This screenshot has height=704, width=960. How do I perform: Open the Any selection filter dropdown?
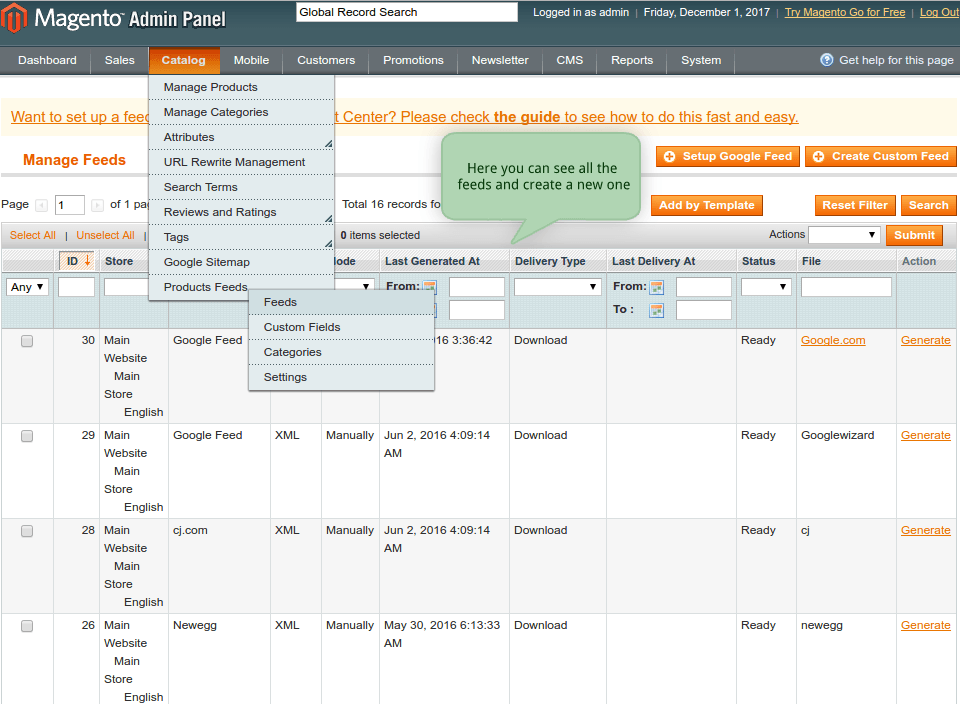tap(27, 286)
